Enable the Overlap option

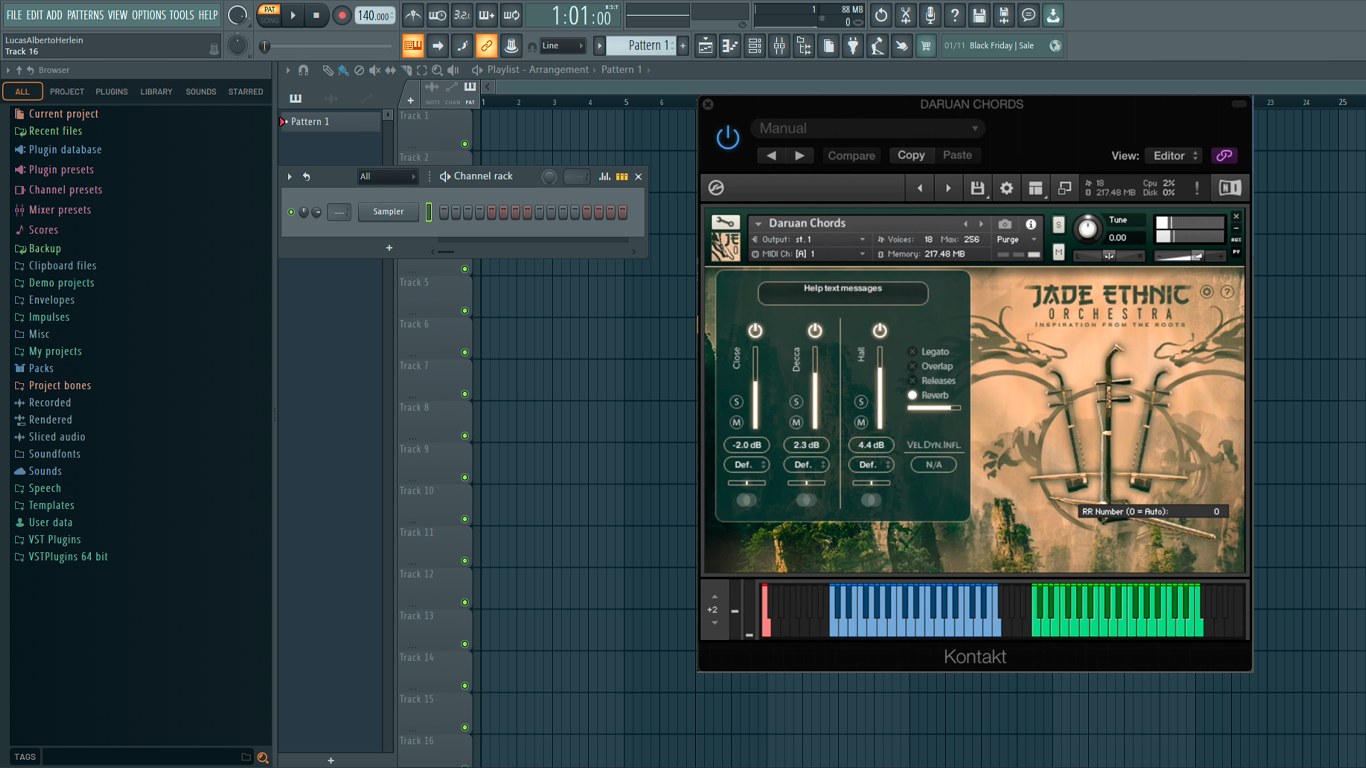tap(912, 366)
